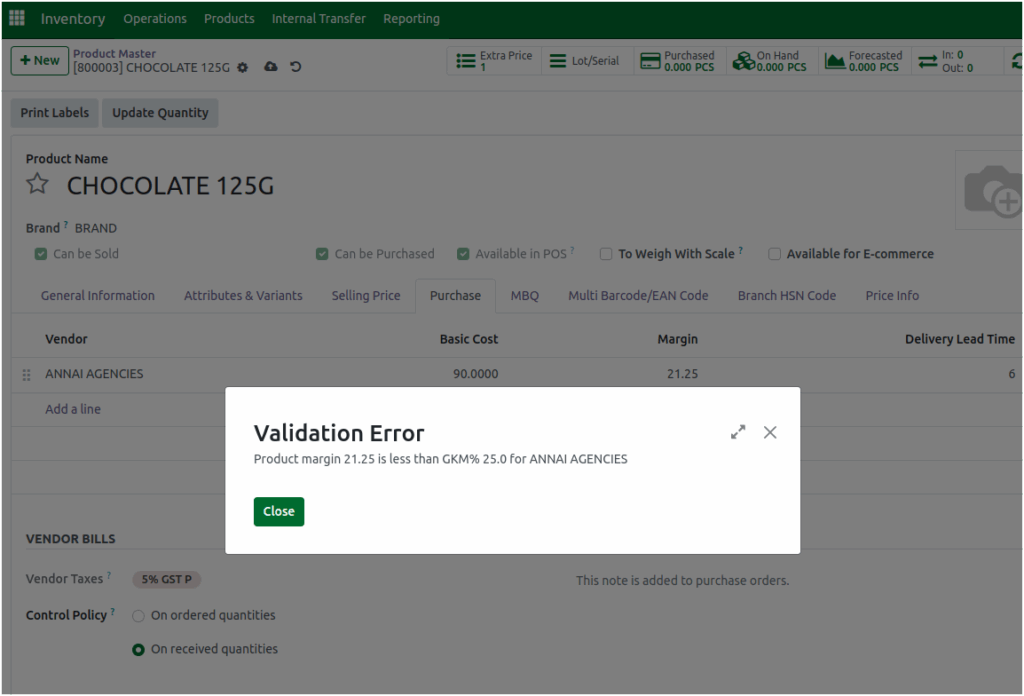The height and width of the screenshot is (696, 1024).
Task: Add a new vendor with Add a line
Action: point(73,408)
